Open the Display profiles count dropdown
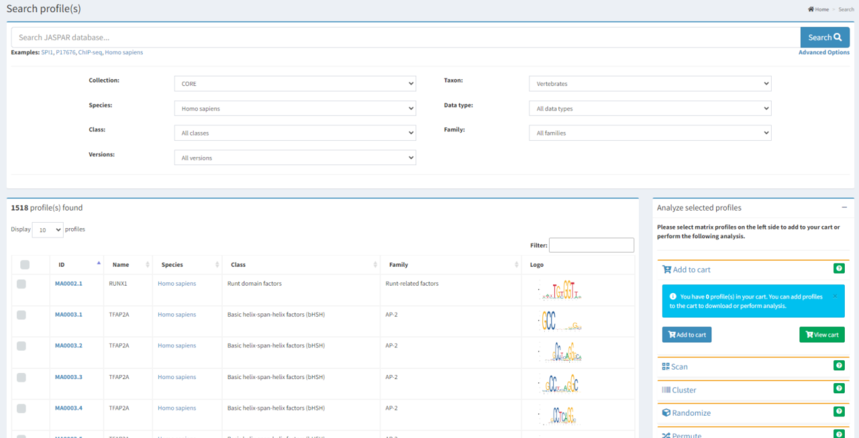 point(48,230)
